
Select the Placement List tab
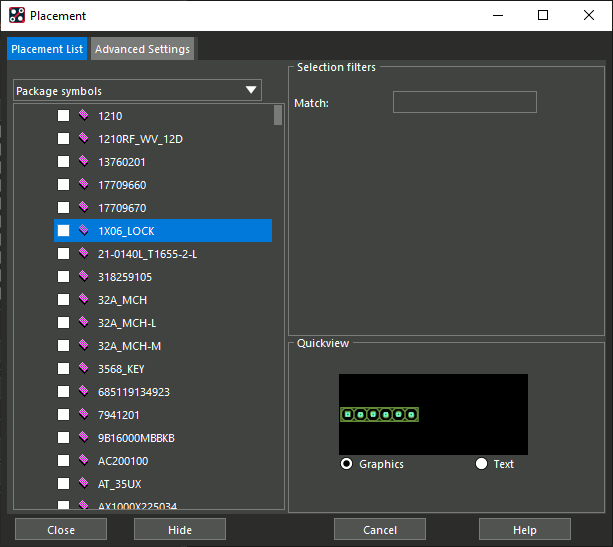coord(47,49)
